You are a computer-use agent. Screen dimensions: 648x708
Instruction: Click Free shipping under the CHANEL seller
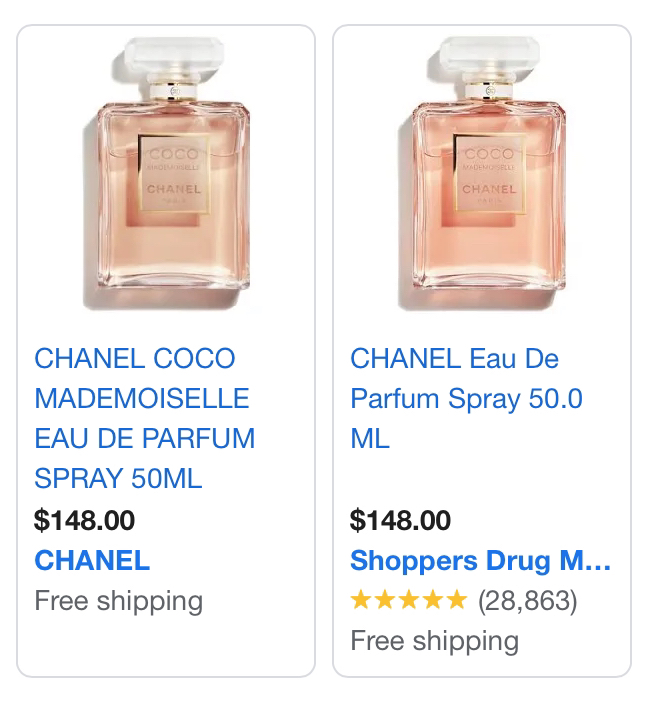tap(119, 601)
